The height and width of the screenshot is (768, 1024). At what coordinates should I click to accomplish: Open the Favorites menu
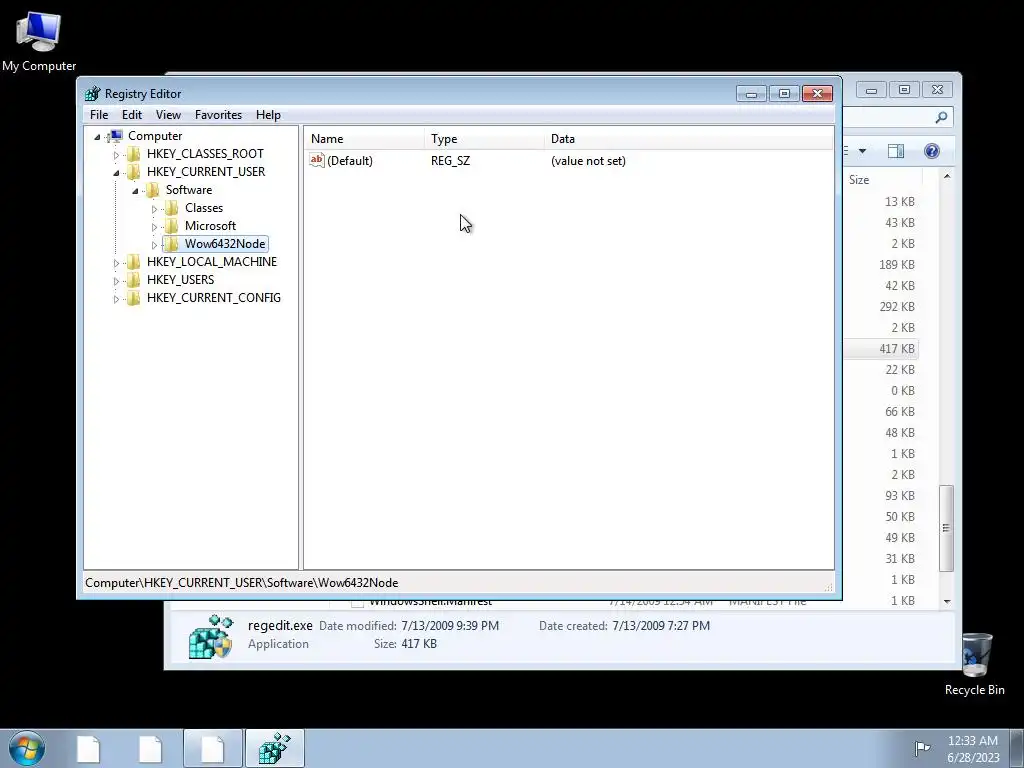[x=218, y=115]
